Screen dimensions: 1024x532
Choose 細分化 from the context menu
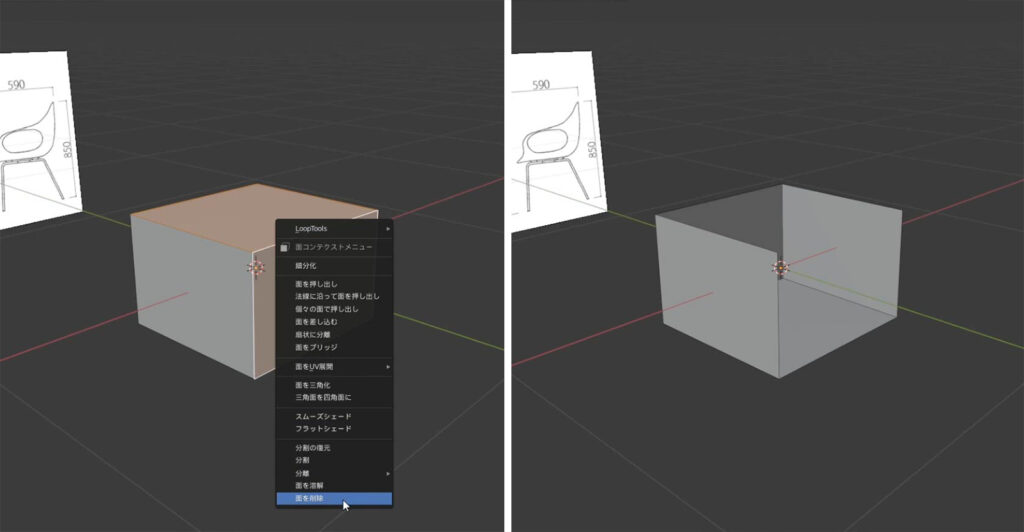tap(305, 266)
